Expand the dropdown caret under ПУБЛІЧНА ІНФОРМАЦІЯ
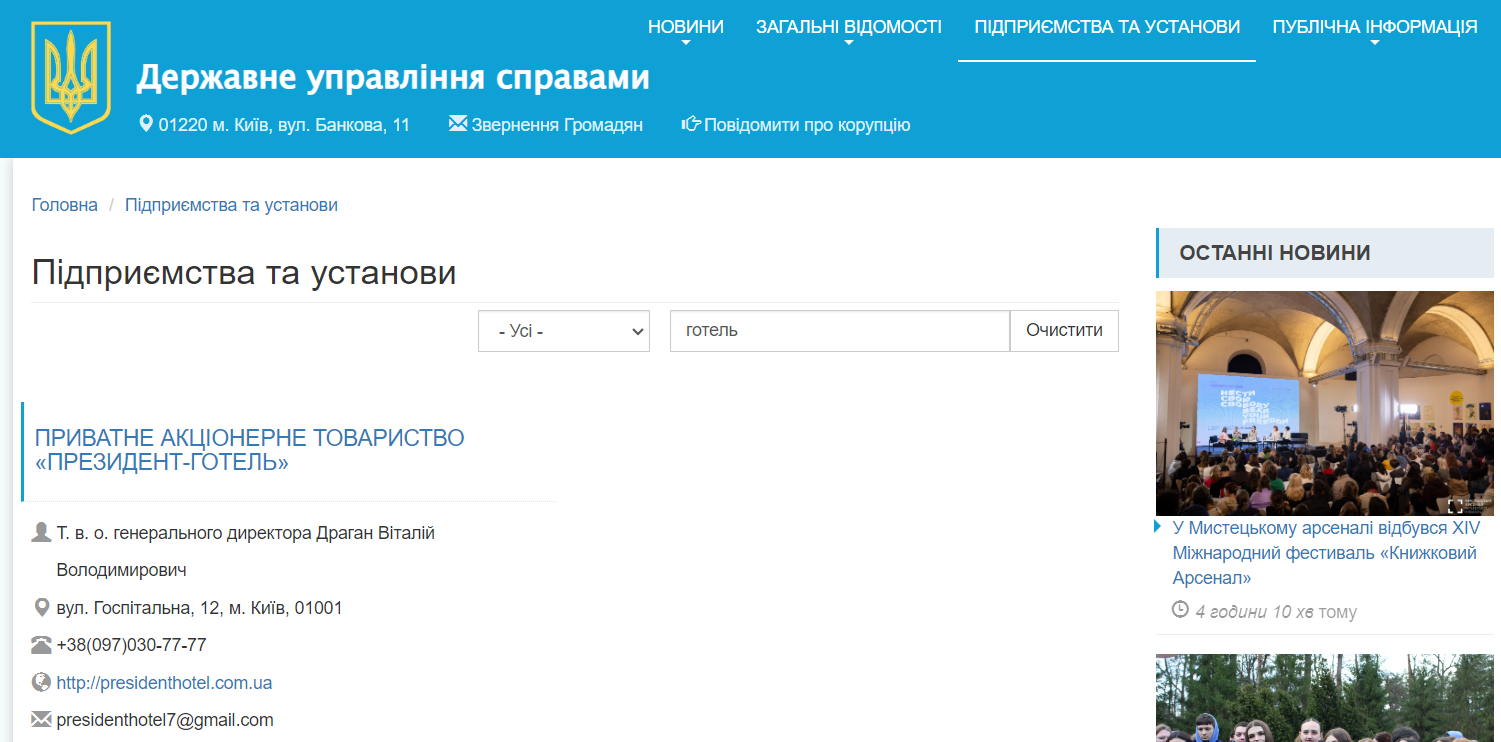1501x742 pixels. 1375,44
